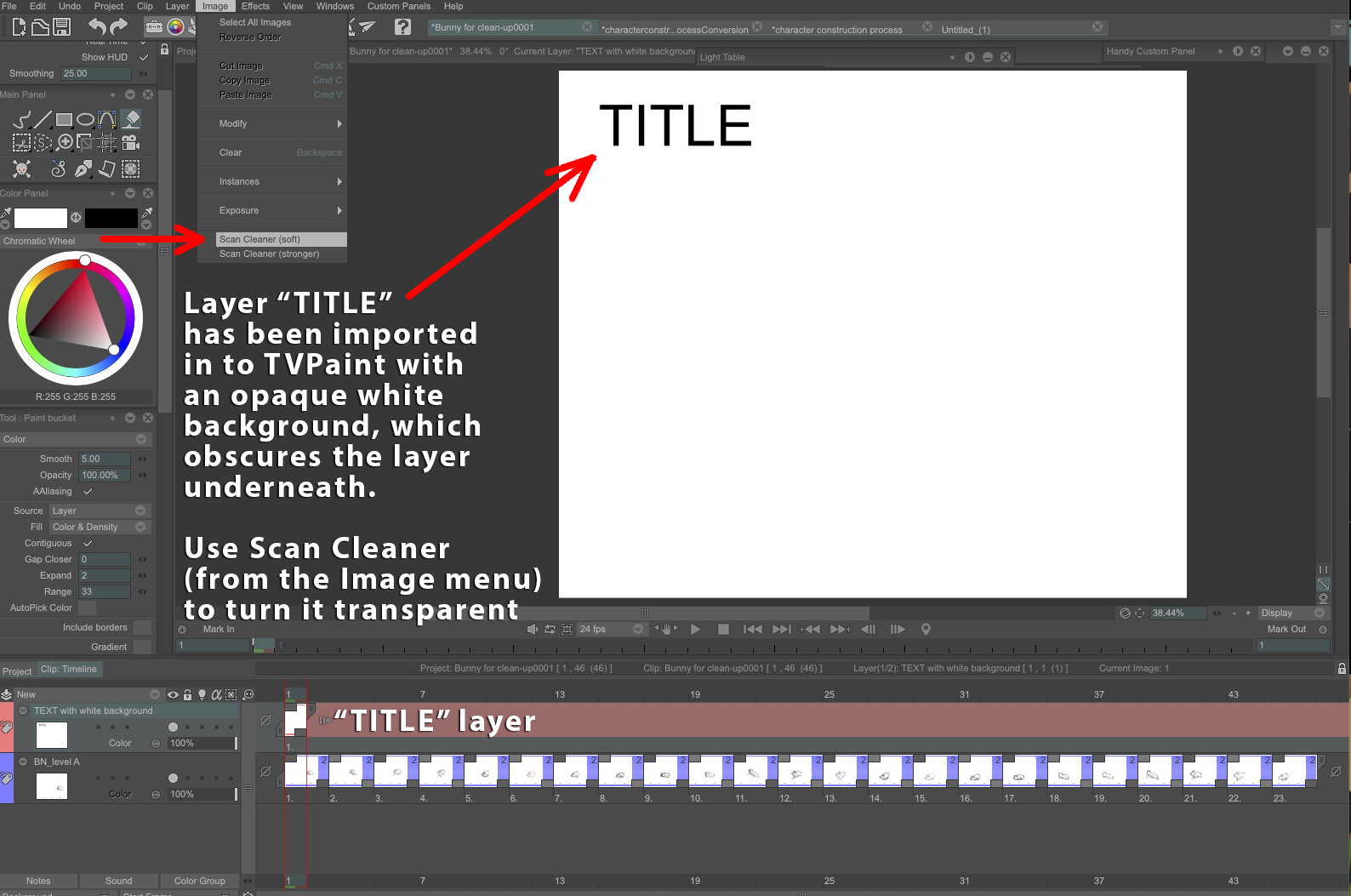
Task: Open the Effects menu
Action: pyautogui.click(x=255, y=6)
